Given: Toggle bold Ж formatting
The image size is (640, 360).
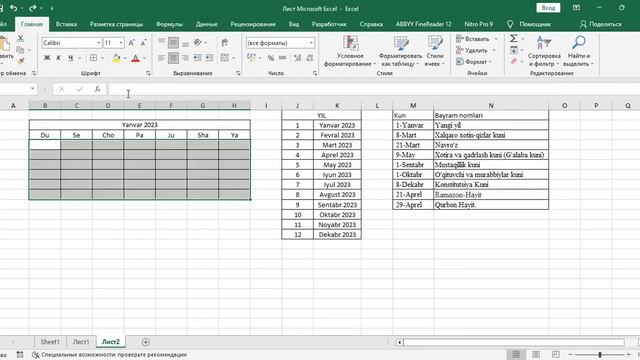Looking at the screenshot, I should pos(47,58).
